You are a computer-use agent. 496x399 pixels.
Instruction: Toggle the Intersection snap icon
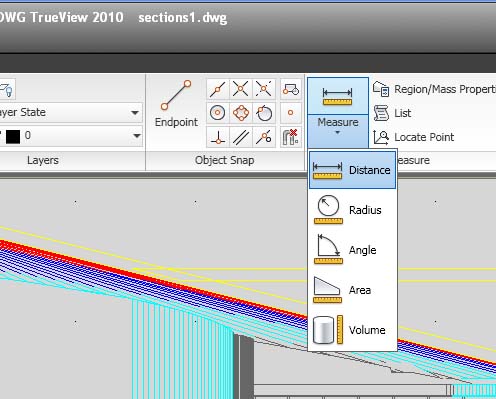click(241, 89)
